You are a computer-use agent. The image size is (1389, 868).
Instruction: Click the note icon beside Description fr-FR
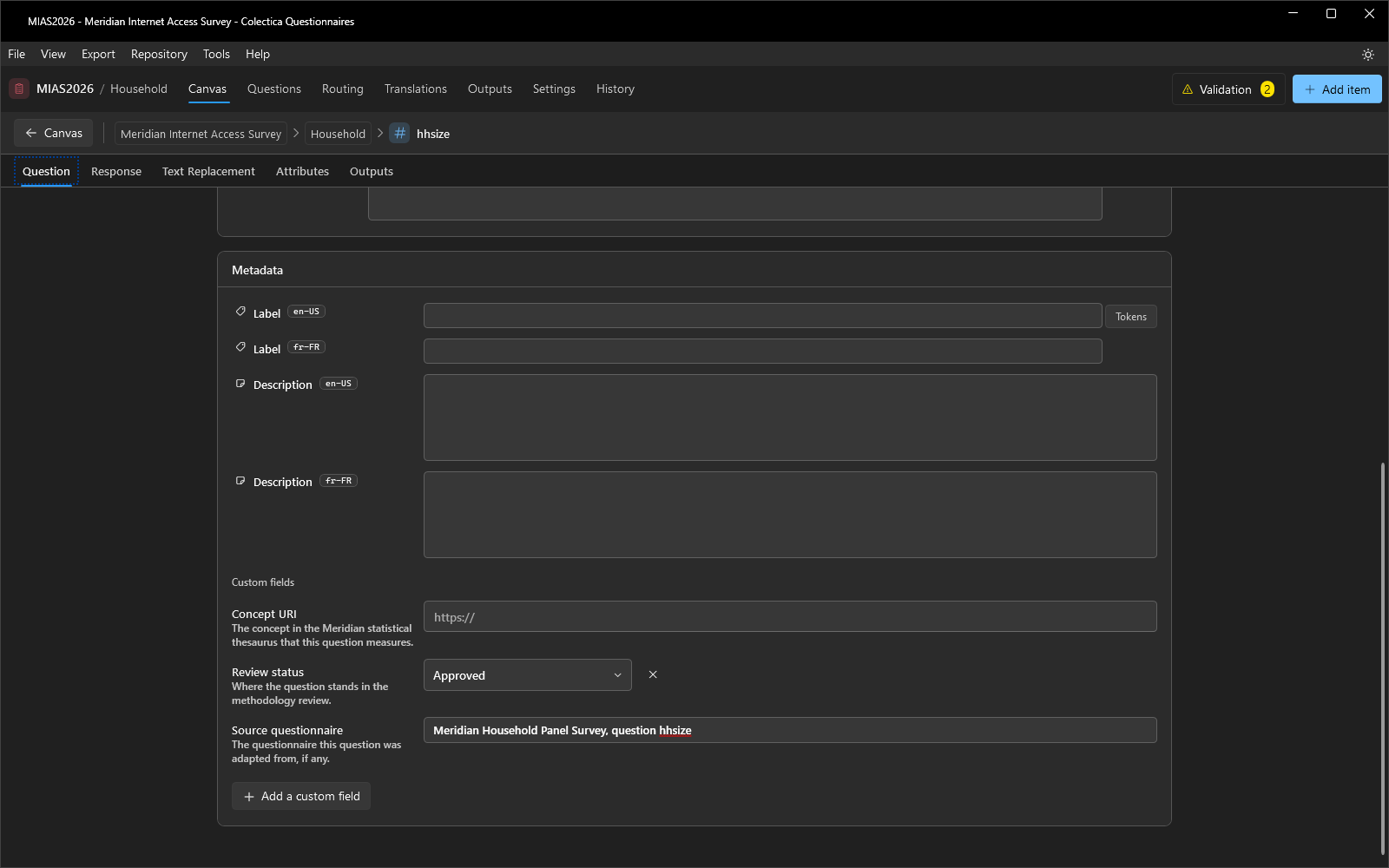240,481
